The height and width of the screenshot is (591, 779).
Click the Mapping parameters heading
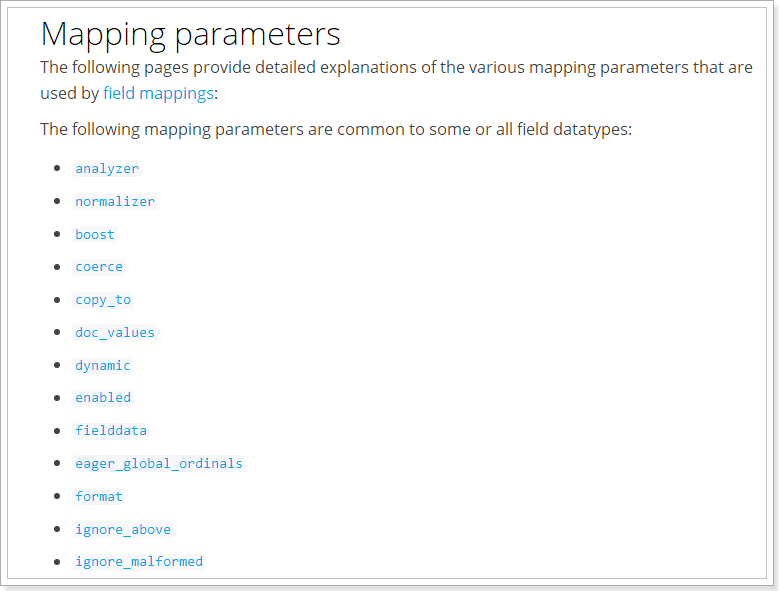point(190,34)
